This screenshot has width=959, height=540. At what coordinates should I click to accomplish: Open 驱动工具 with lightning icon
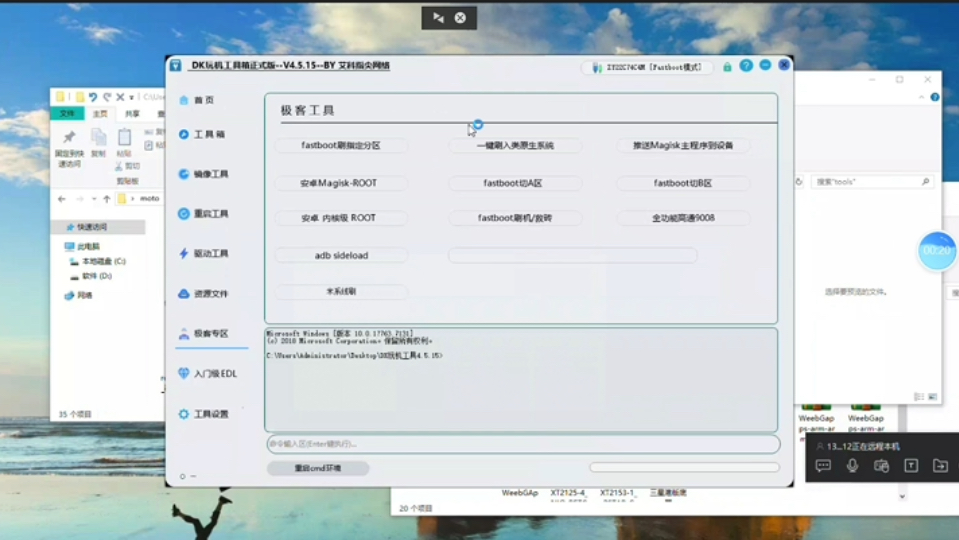pos(203,253)
